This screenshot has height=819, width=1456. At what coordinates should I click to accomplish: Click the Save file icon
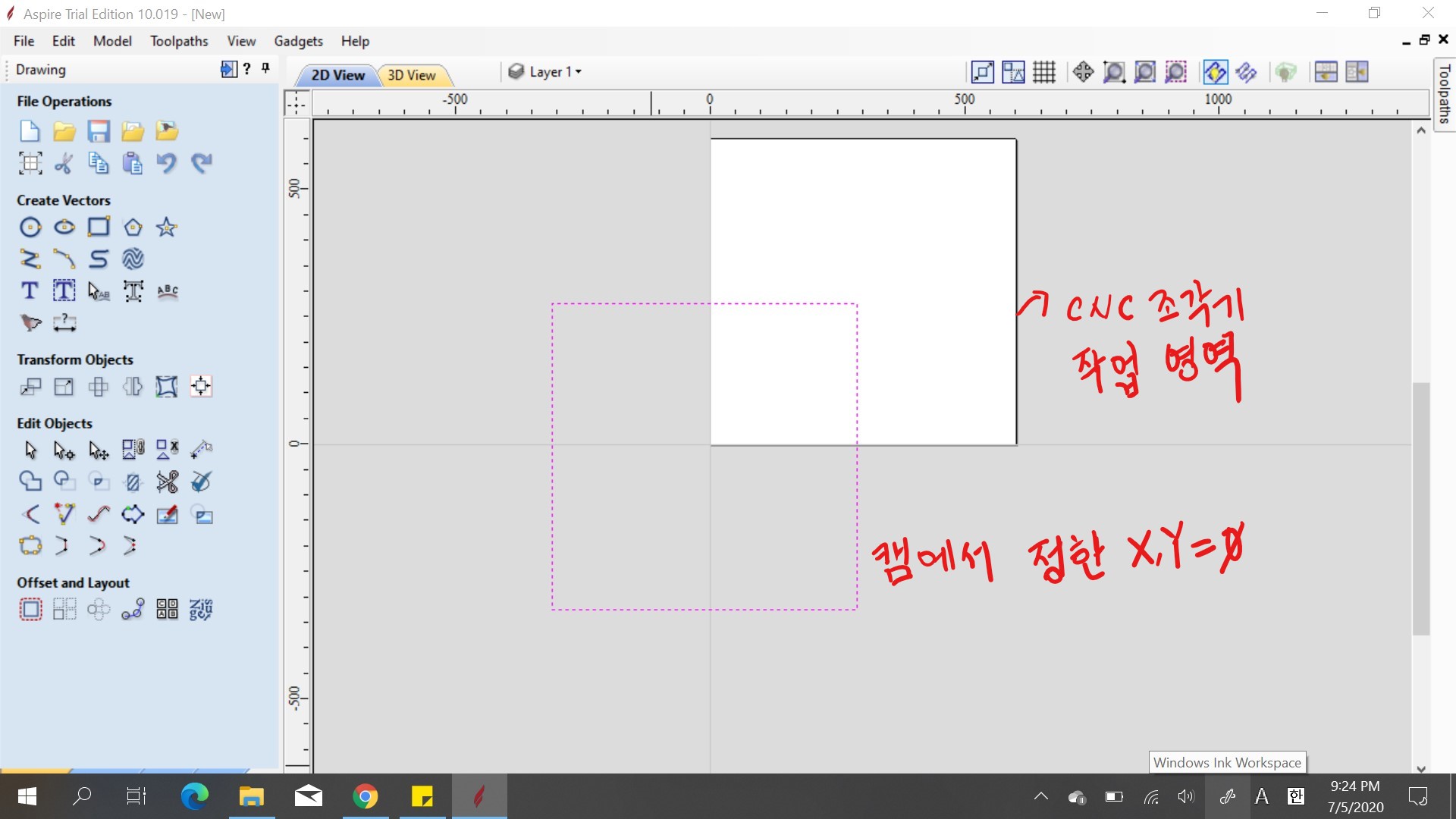99,131
